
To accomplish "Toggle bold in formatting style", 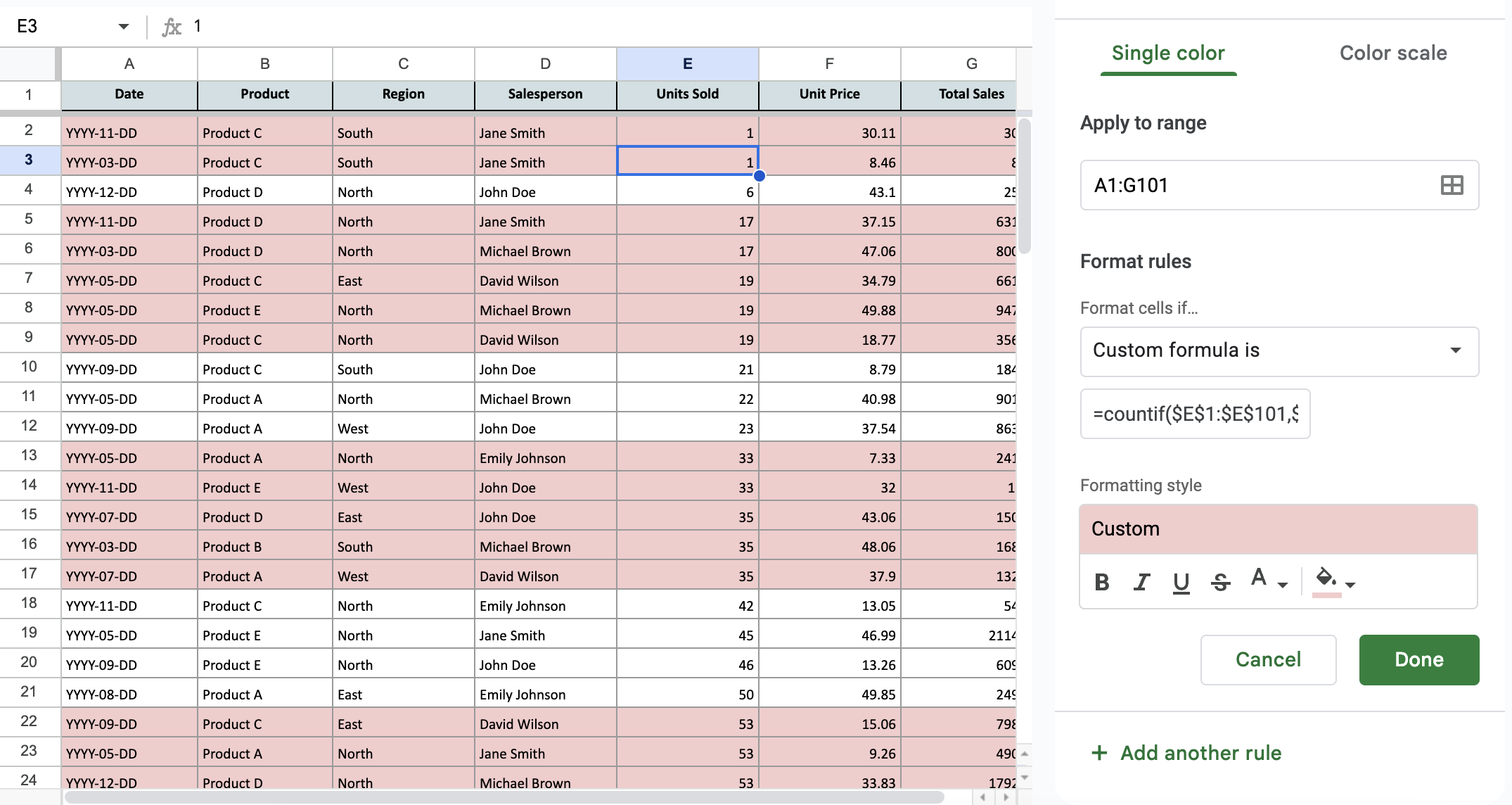I will tap(1102, 582).
